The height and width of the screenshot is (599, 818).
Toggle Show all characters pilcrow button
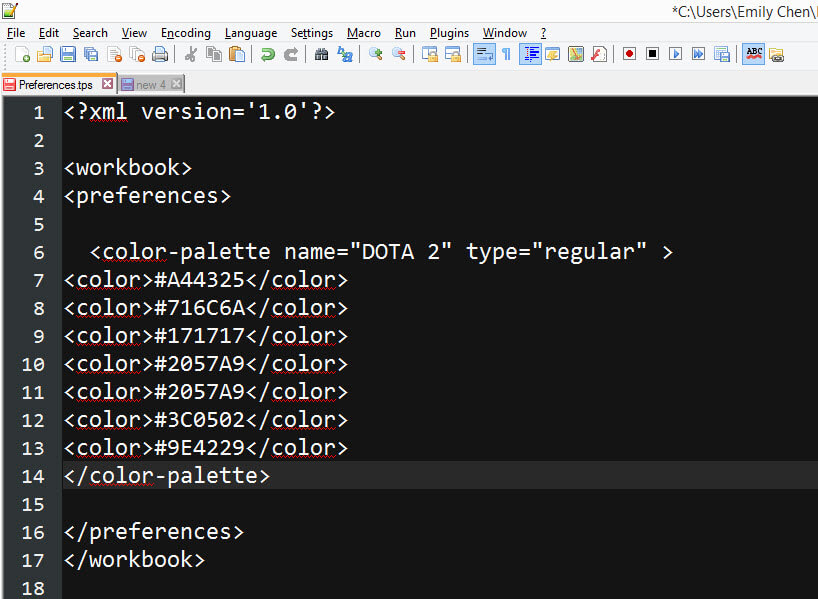(x=506, y=54)
